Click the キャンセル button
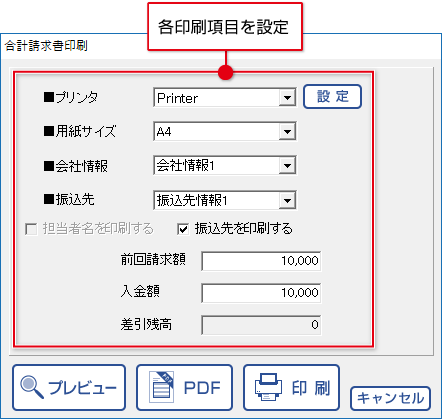The height and width of the screenshot is (419, 443). [390, 398]
